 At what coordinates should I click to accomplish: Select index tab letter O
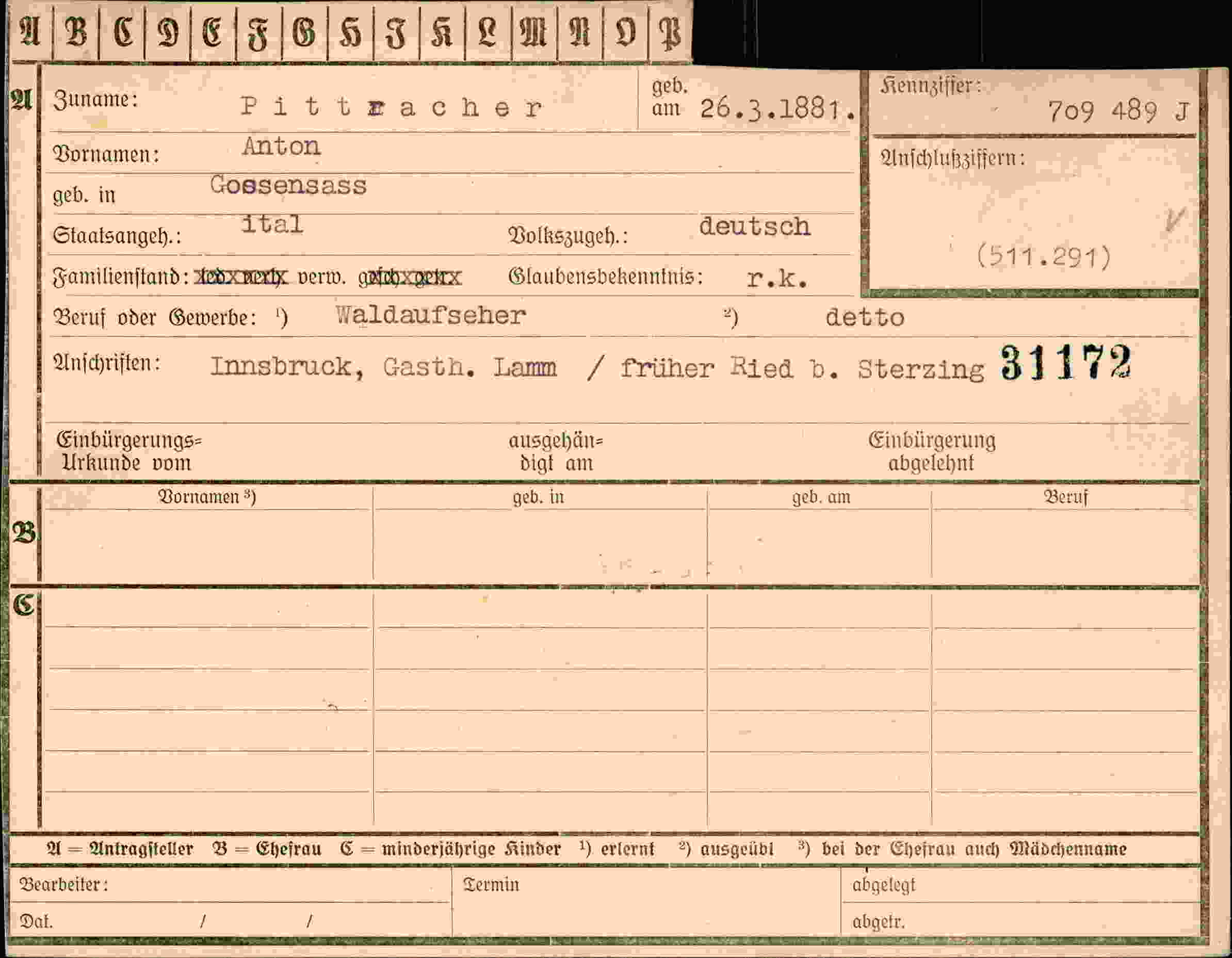(625, 32)
